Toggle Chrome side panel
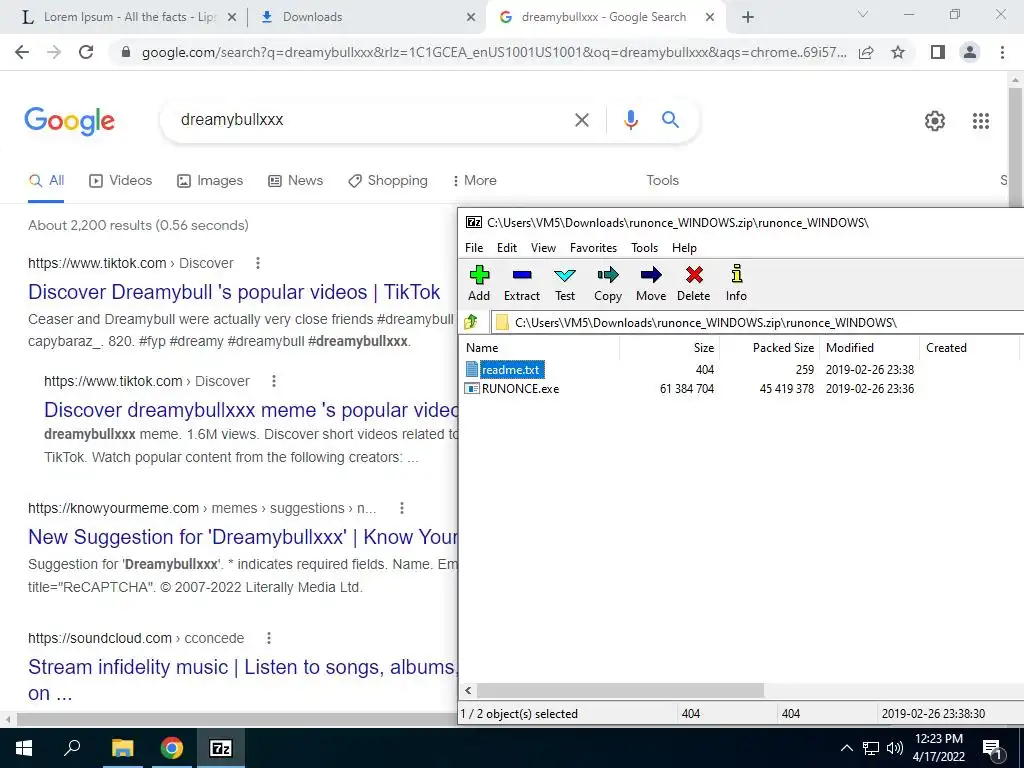1024x768 pixels. (x=938, y=52)
